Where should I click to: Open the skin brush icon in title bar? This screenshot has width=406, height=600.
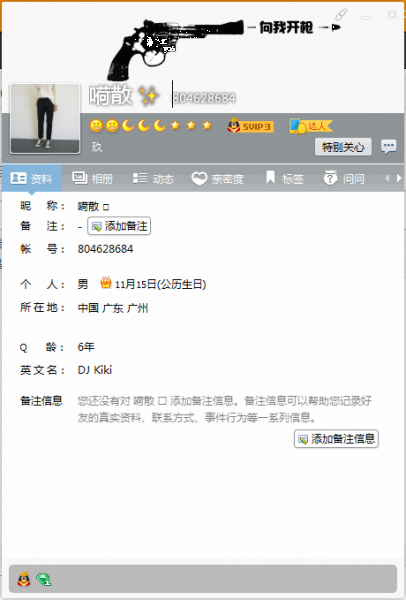[x=341, y=15]
